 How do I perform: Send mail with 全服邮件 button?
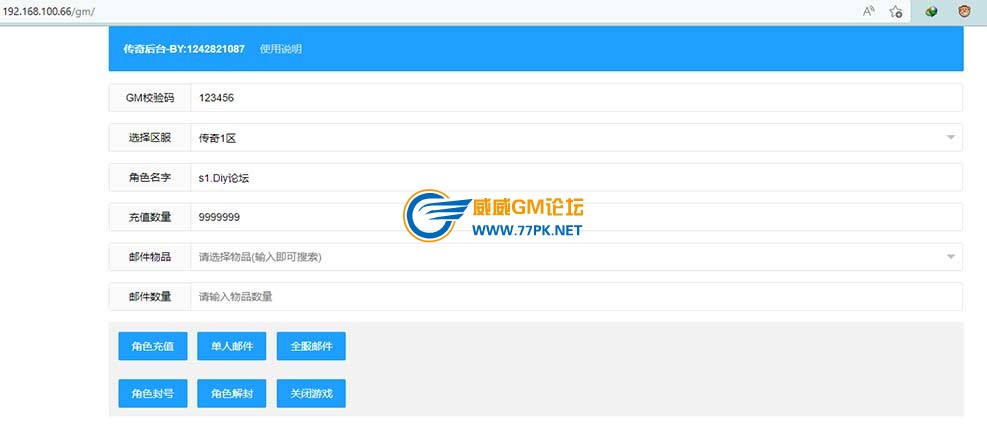pos(311,347)
